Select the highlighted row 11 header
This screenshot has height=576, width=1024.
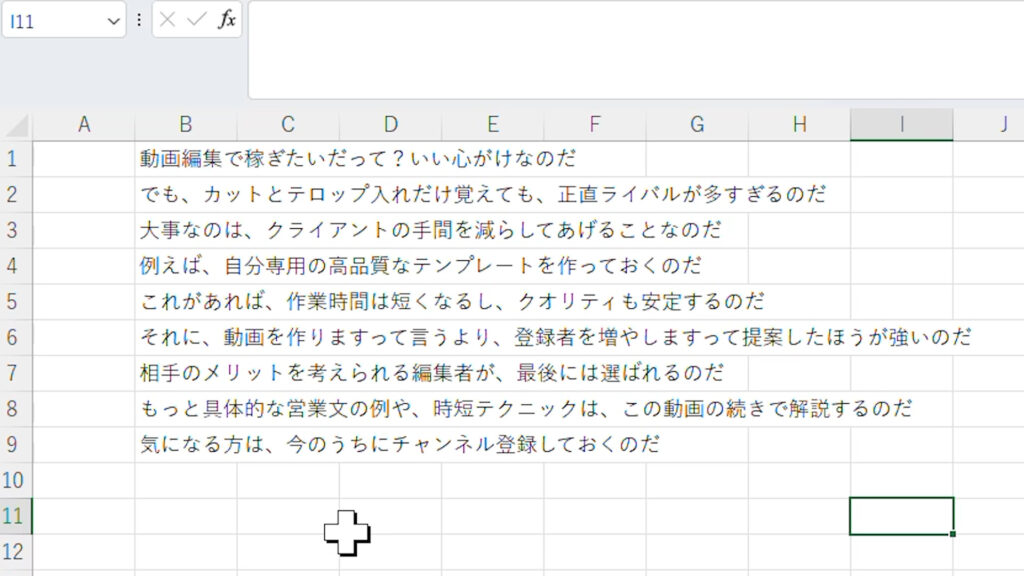pos(14,516)
